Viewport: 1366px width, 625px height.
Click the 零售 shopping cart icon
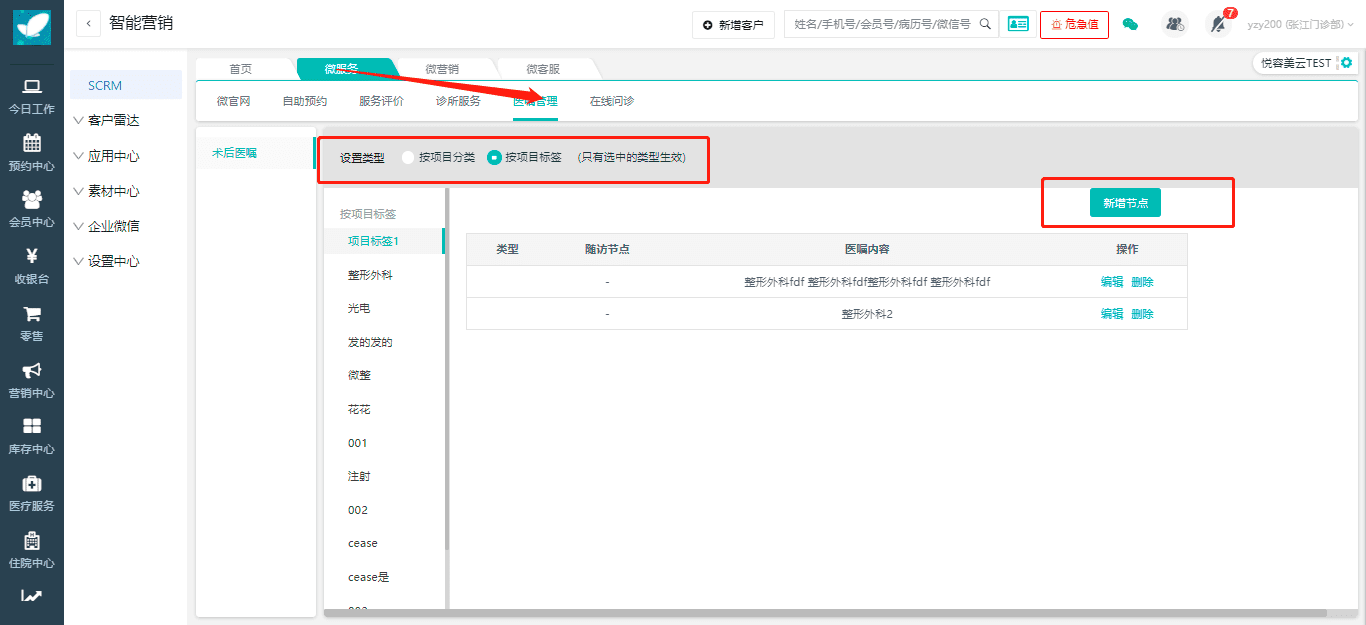31,314
